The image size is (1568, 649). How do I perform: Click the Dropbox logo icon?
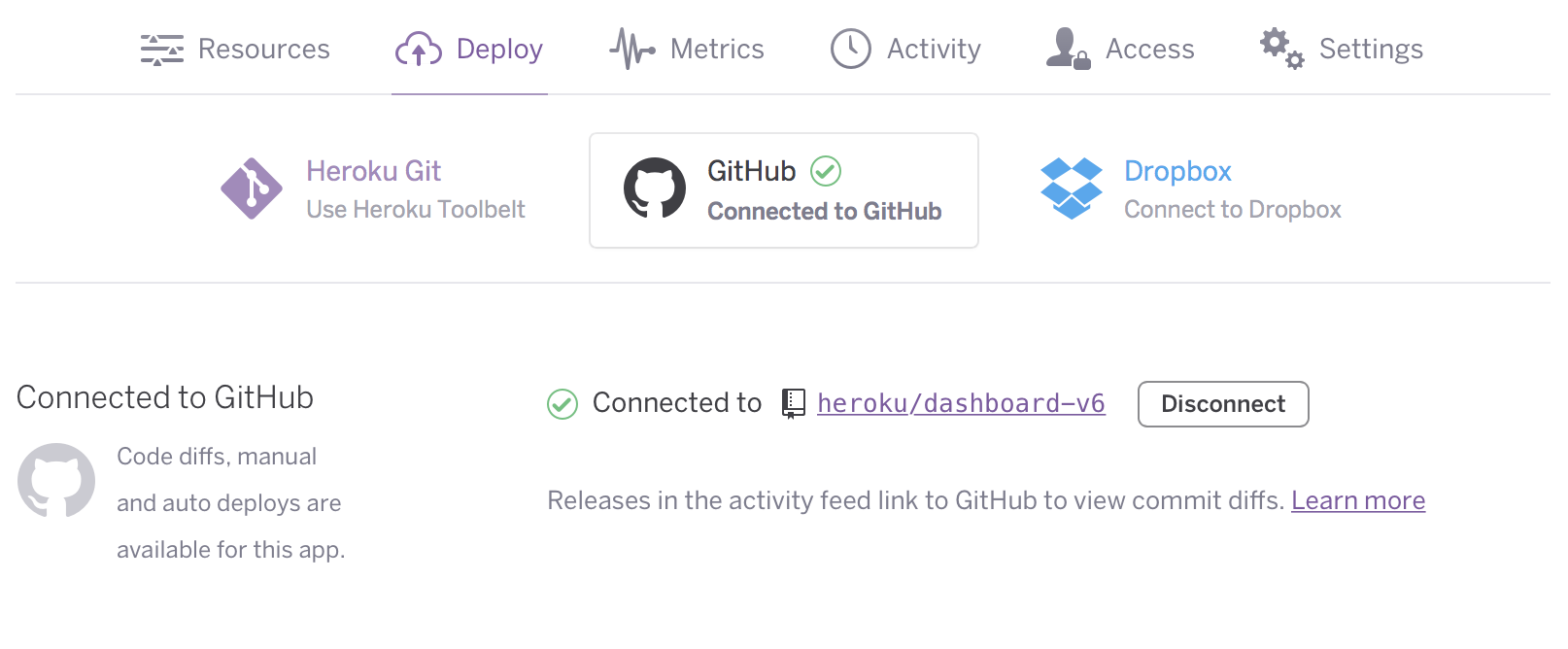click(x=1073, y=188)
